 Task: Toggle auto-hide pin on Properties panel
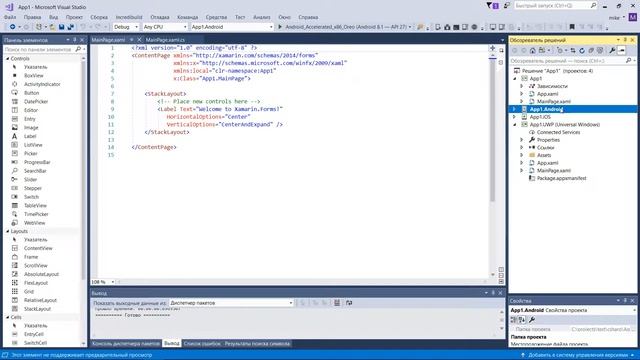click(625, 300)
